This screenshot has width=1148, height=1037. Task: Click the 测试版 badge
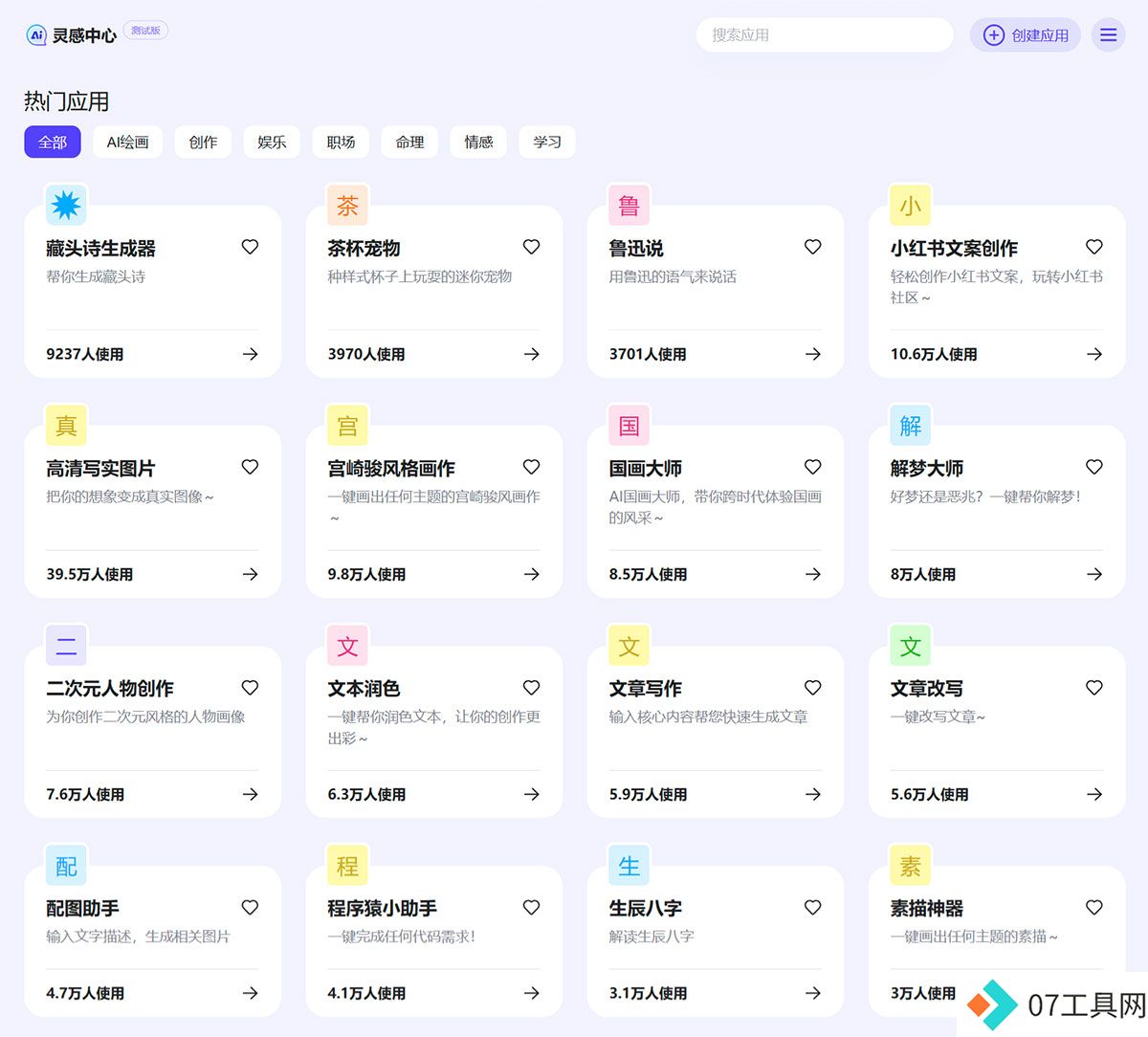coord(145,31)
